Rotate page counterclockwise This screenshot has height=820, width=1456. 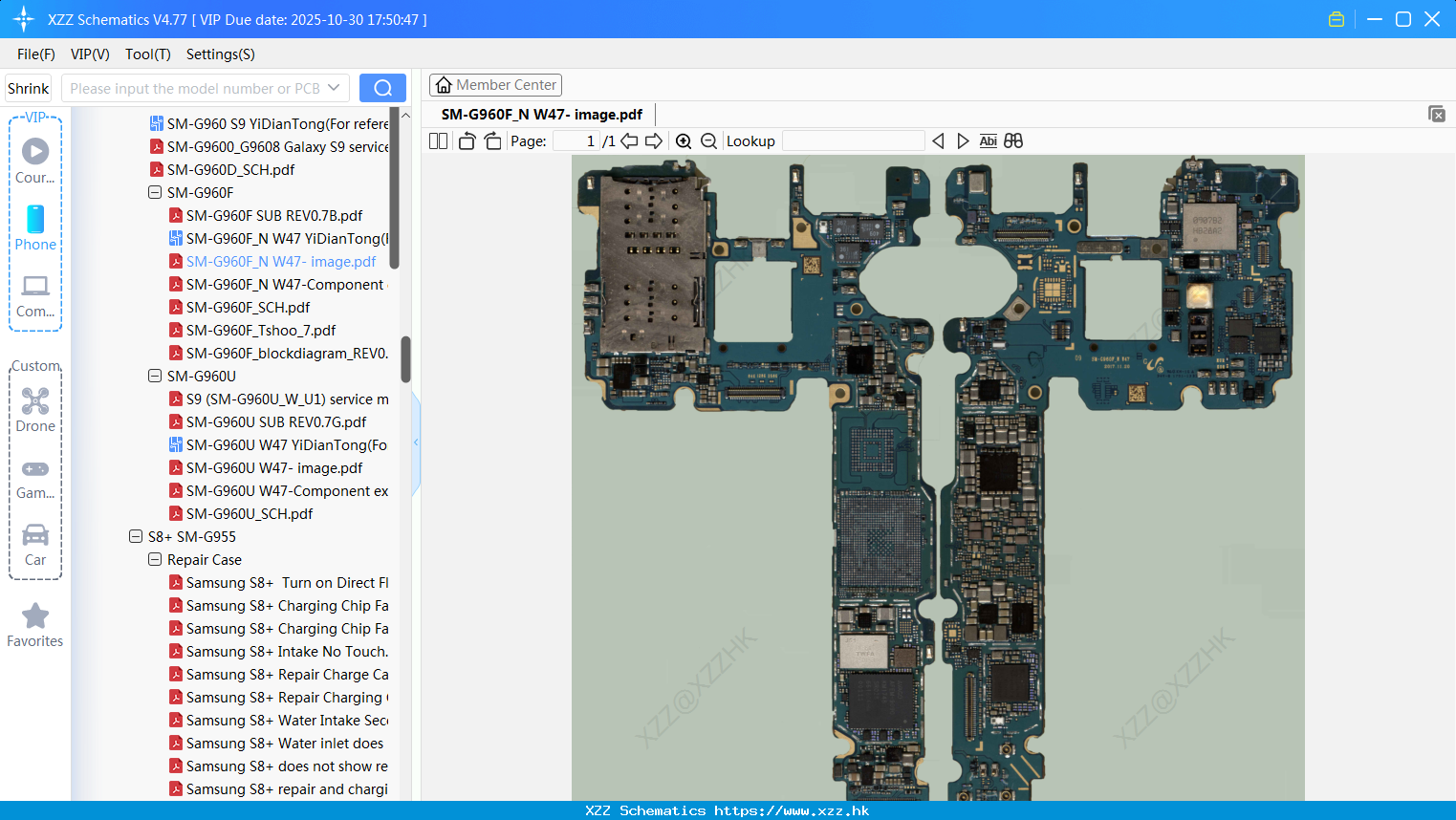point(467,140)
